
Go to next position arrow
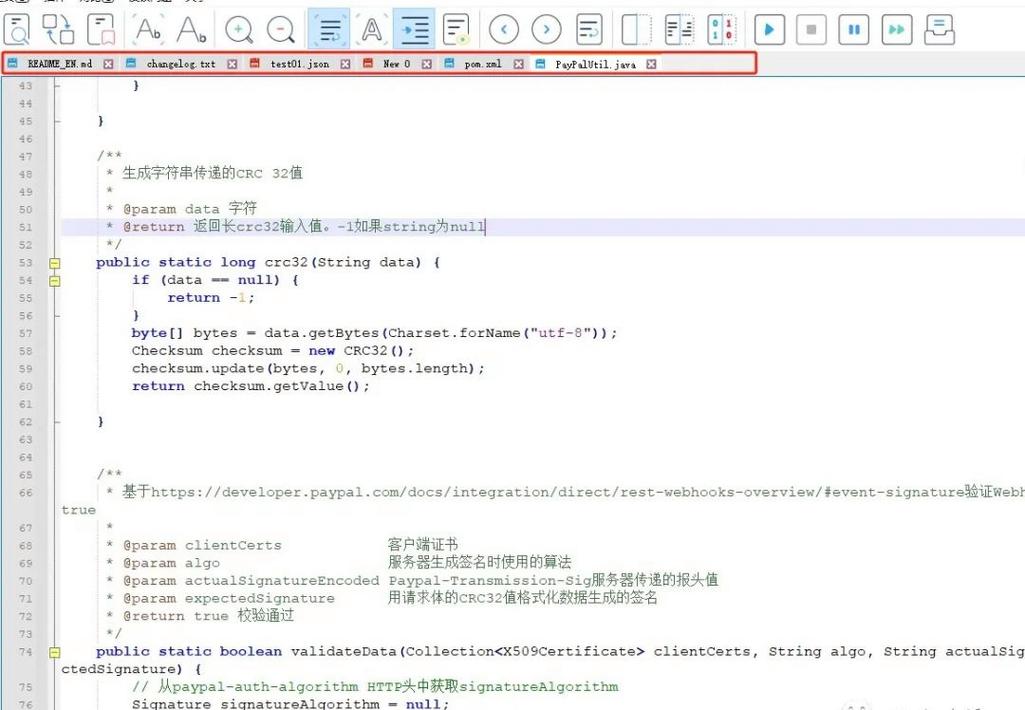(x=546, y=29)
